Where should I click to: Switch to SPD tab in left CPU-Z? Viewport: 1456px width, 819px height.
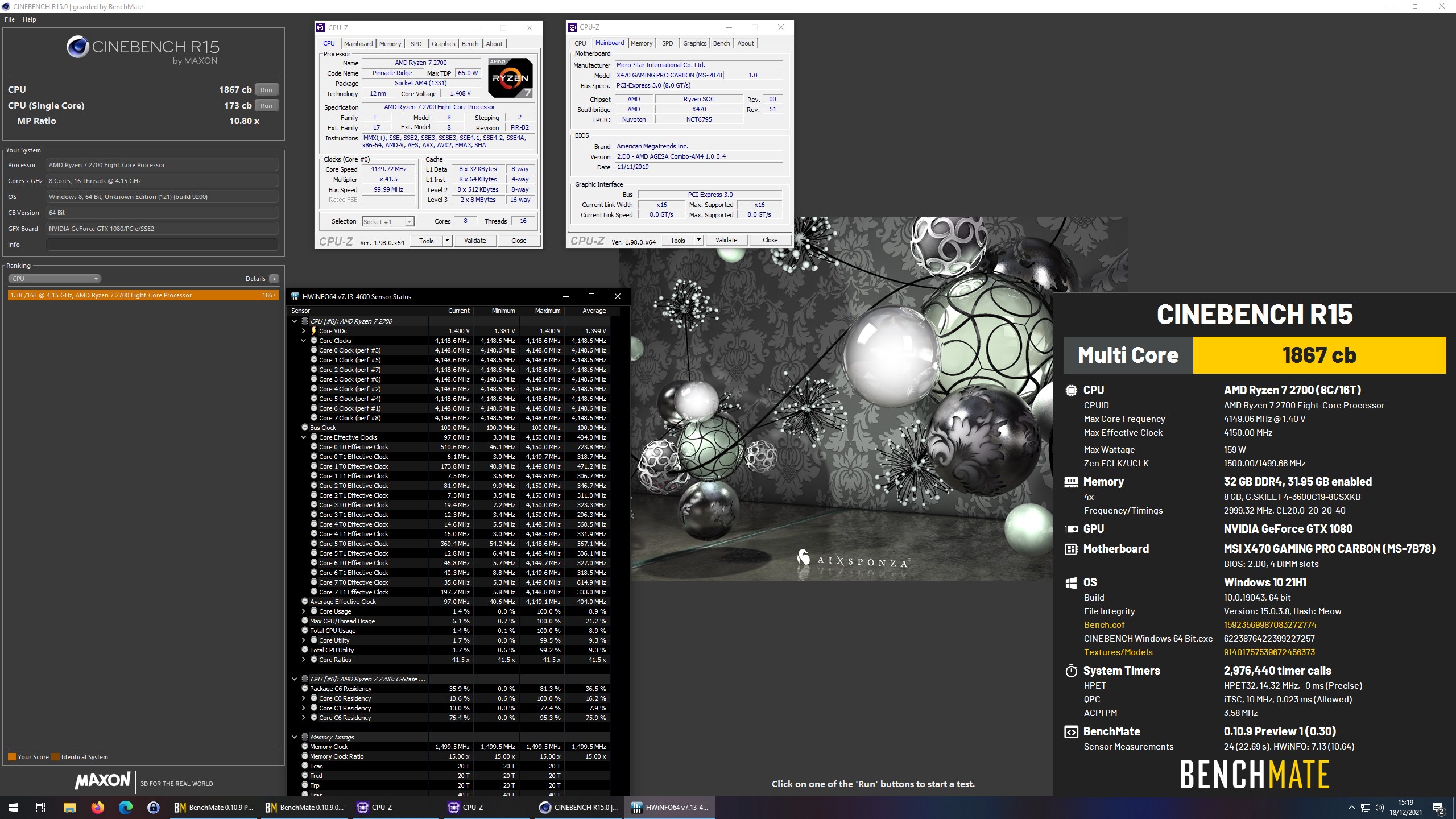416,44
